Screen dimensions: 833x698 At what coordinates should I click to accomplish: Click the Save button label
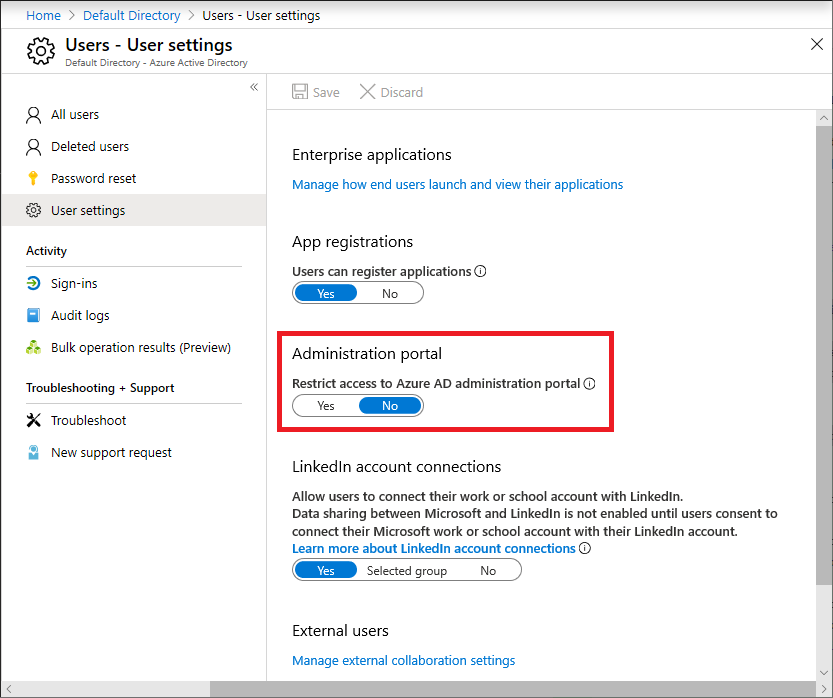tap(326, 92)
